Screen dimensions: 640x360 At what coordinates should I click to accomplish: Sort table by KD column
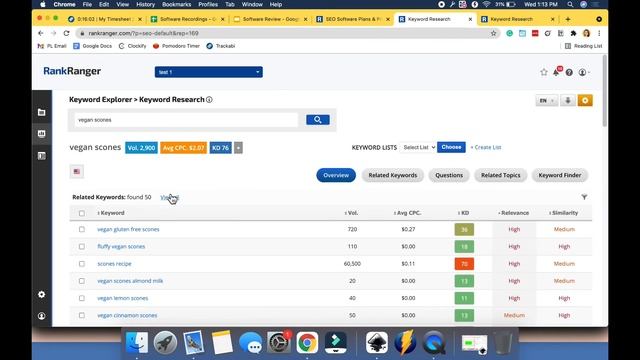[x=464, y=213]
